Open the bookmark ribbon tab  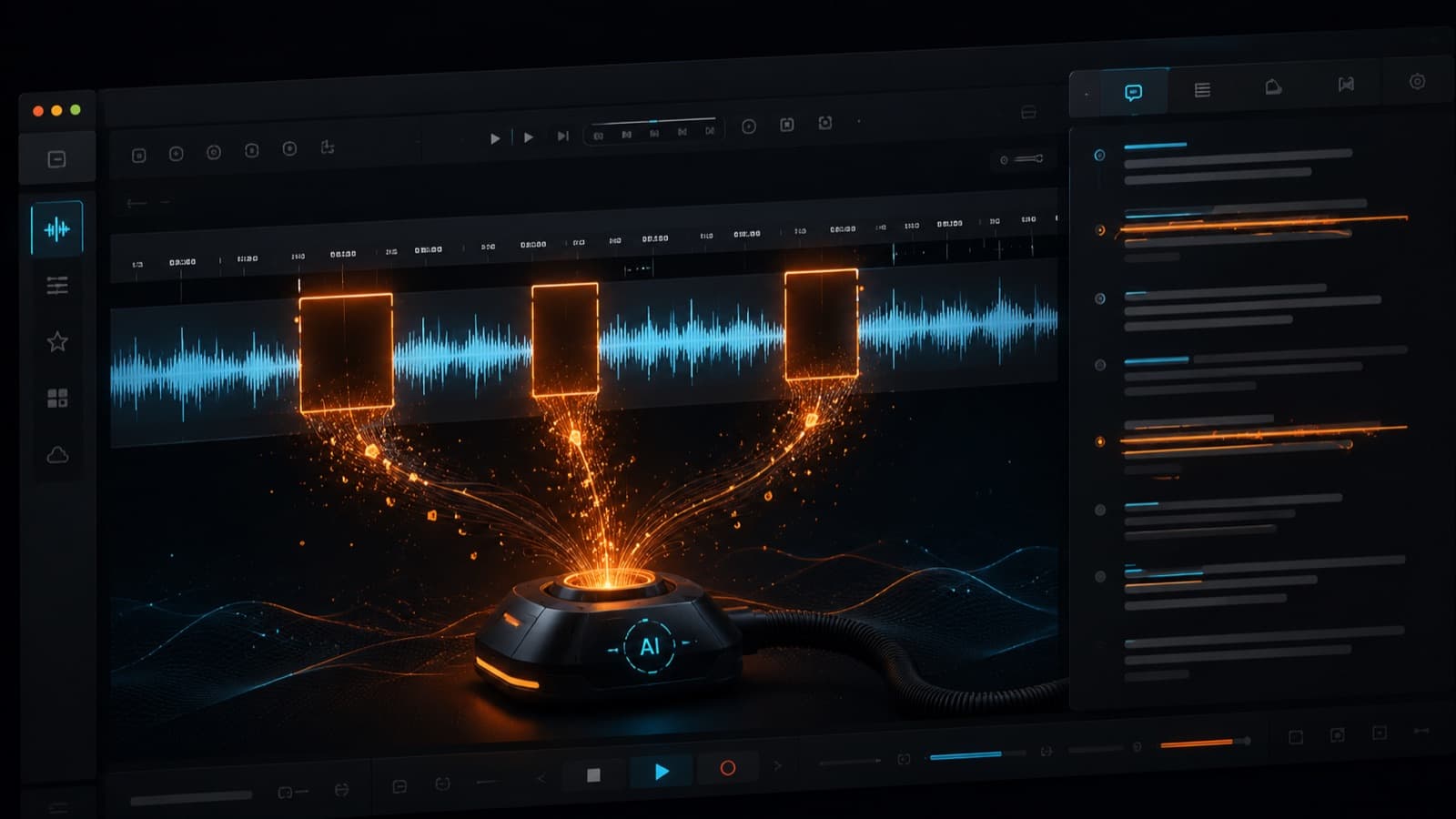coord(1346,84)
